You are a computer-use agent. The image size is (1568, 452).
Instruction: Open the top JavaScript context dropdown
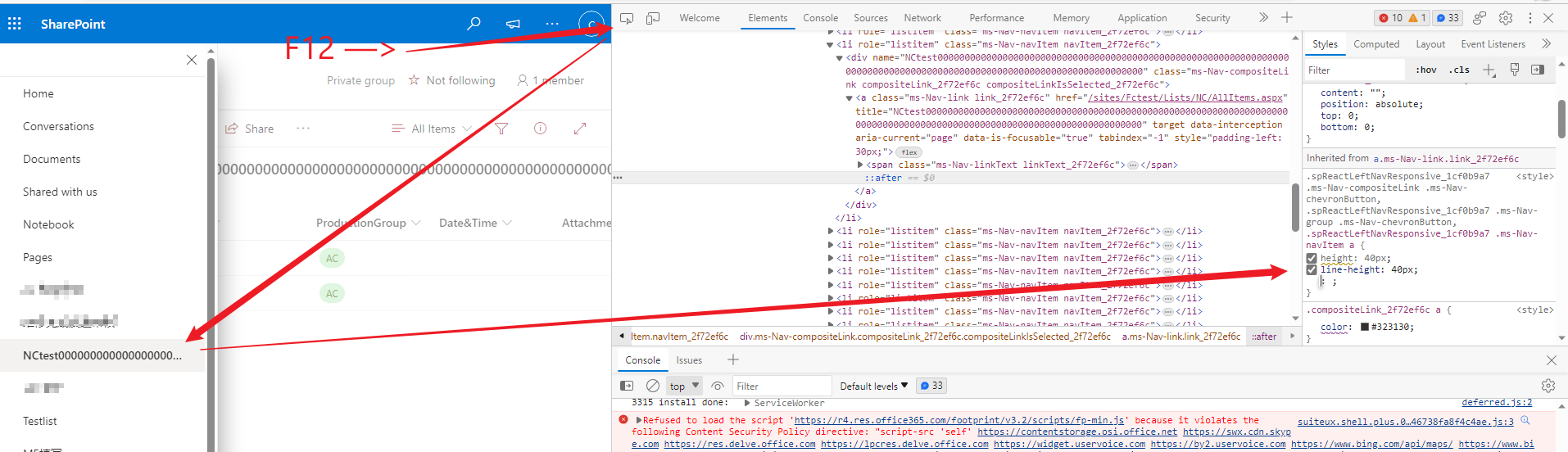click(685, 386)
